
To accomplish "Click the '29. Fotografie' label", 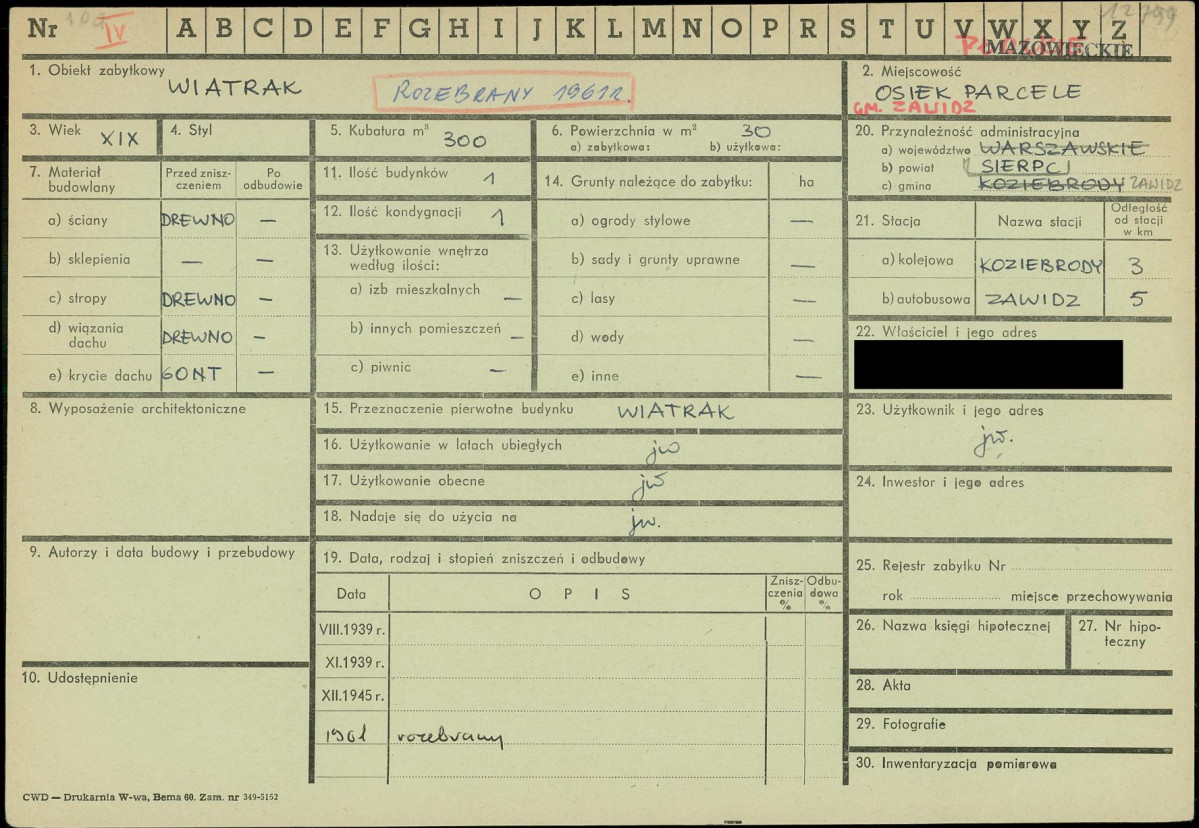I will tap(901, 724).
